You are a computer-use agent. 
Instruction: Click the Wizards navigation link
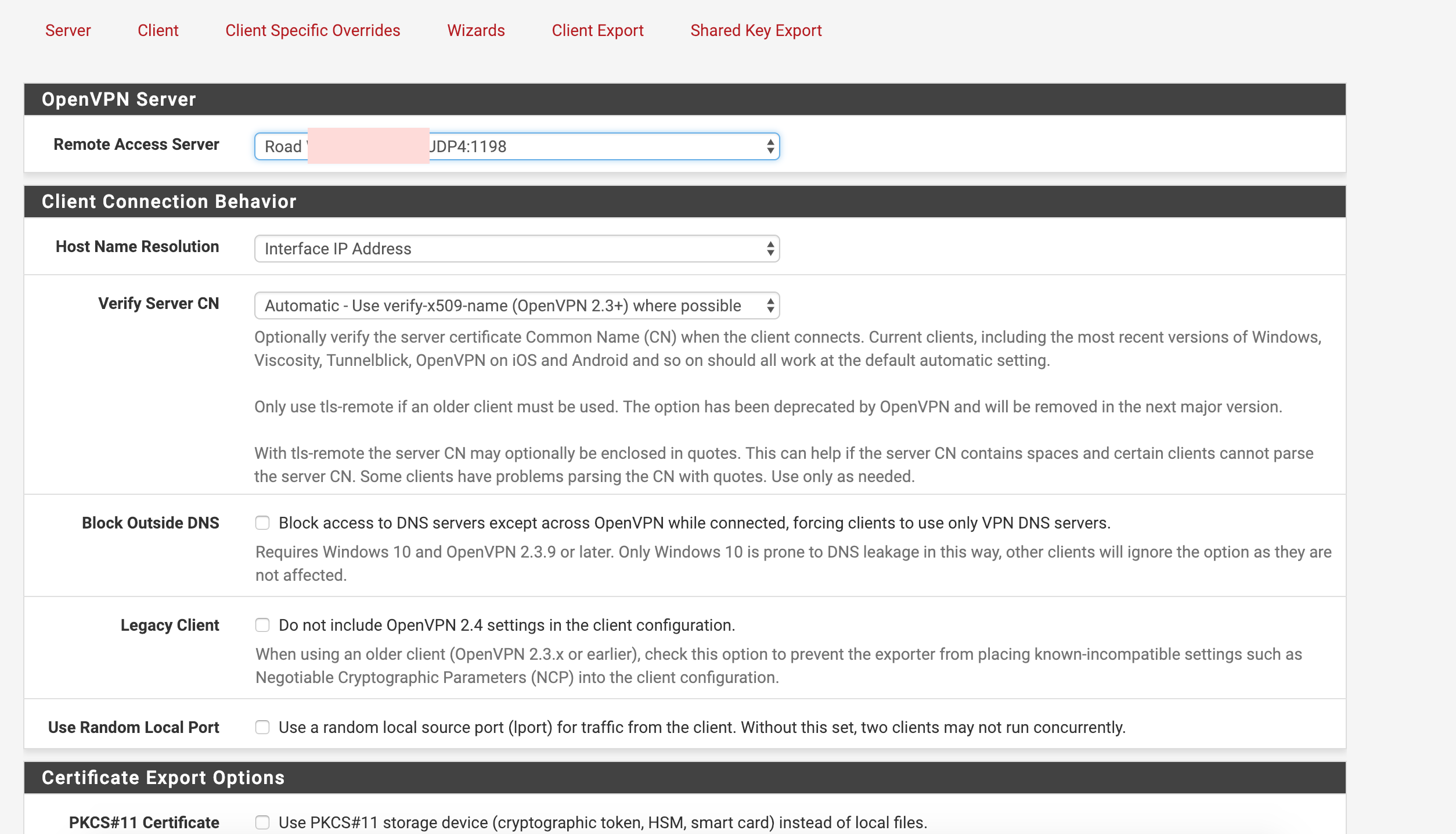pyautogui.click(x=476, y=30)
